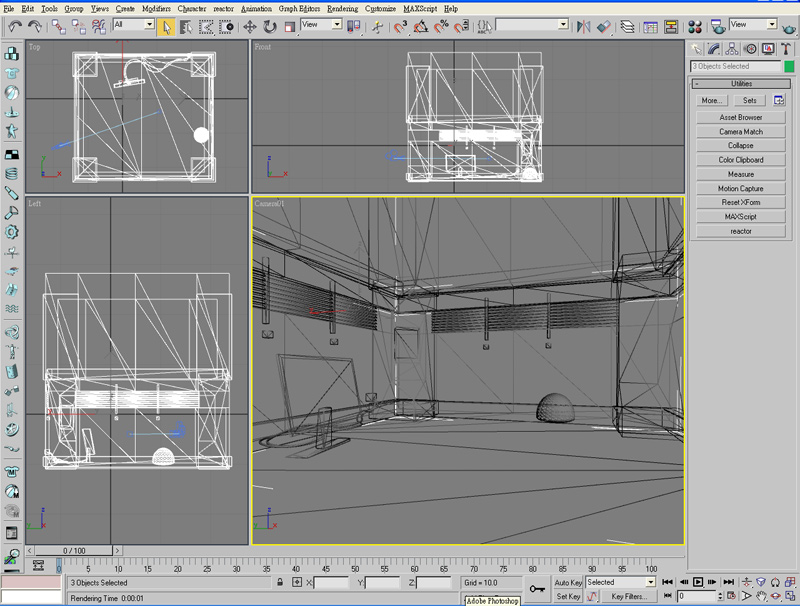Open the Schematic View icon
This screenshot has width=800, height=606.
coord(671,27)
